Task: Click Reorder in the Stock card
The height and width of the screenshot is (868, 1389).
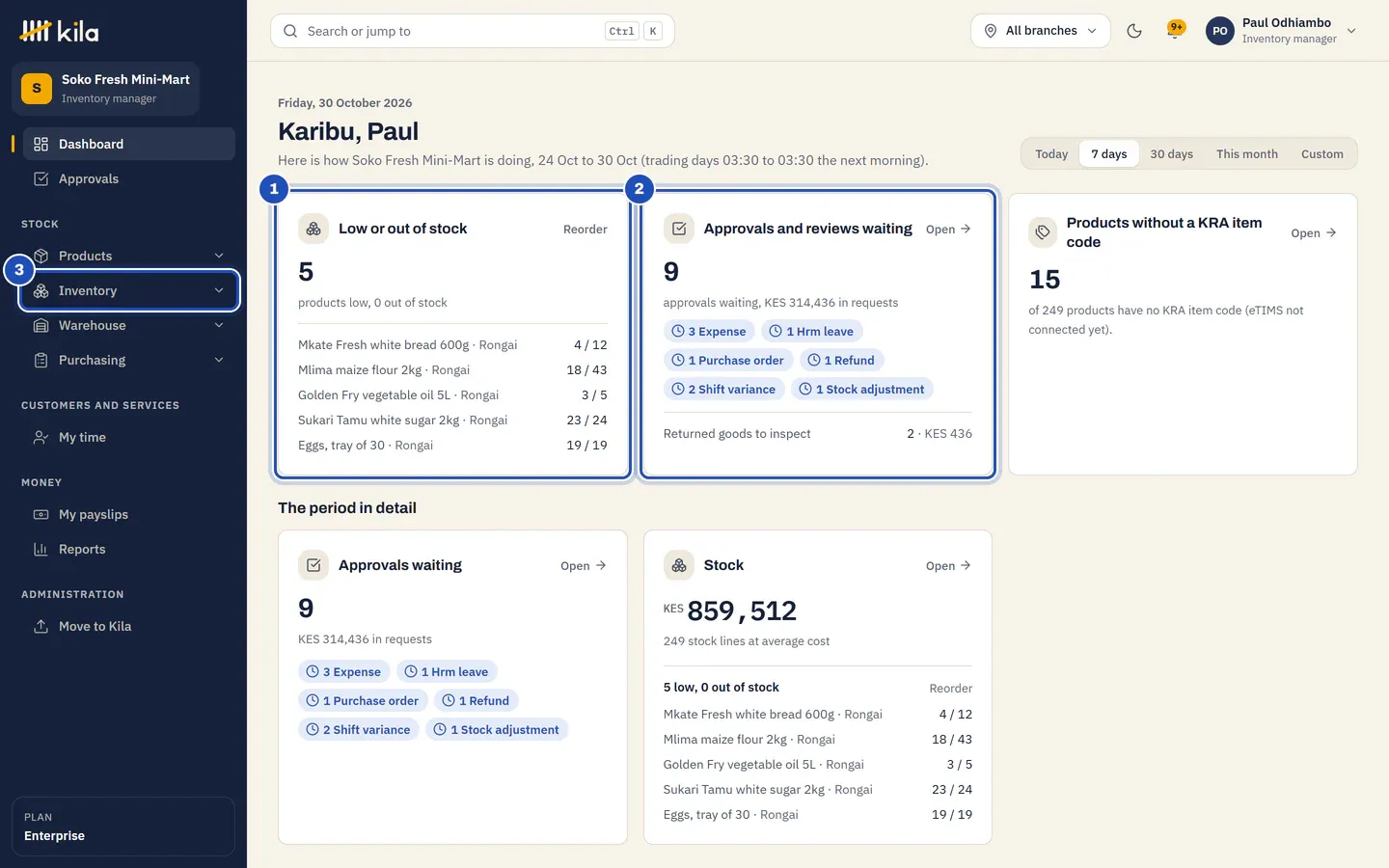Action: click(x=950, y=689)
